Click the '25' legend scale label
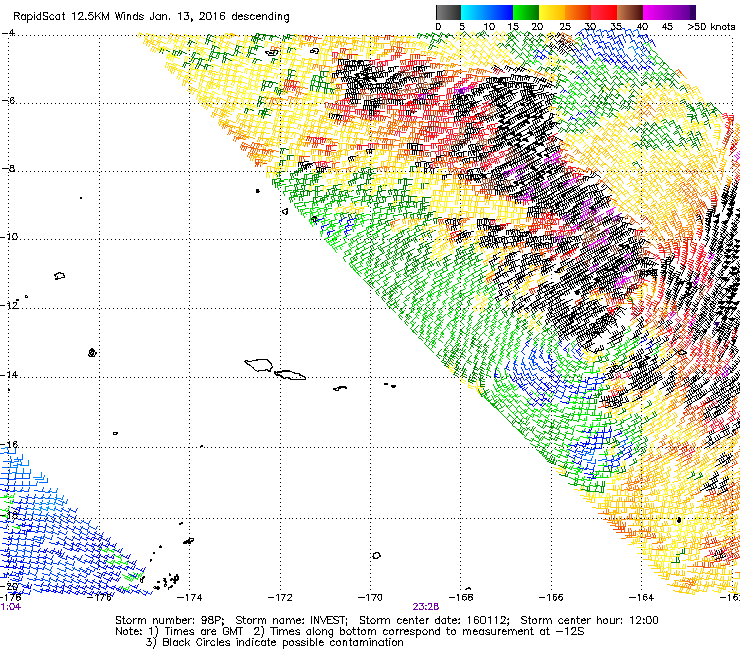 coord(564,27)
